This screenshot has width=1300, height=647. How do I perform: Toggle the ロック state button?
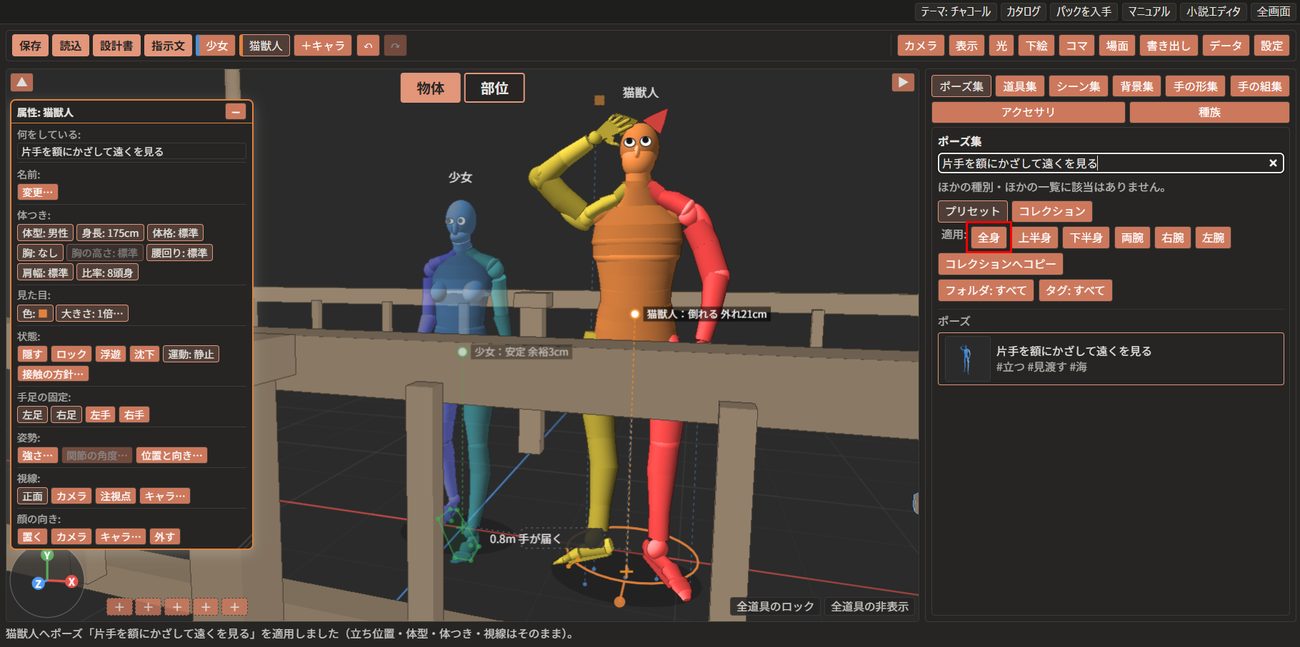pos(71,354)
